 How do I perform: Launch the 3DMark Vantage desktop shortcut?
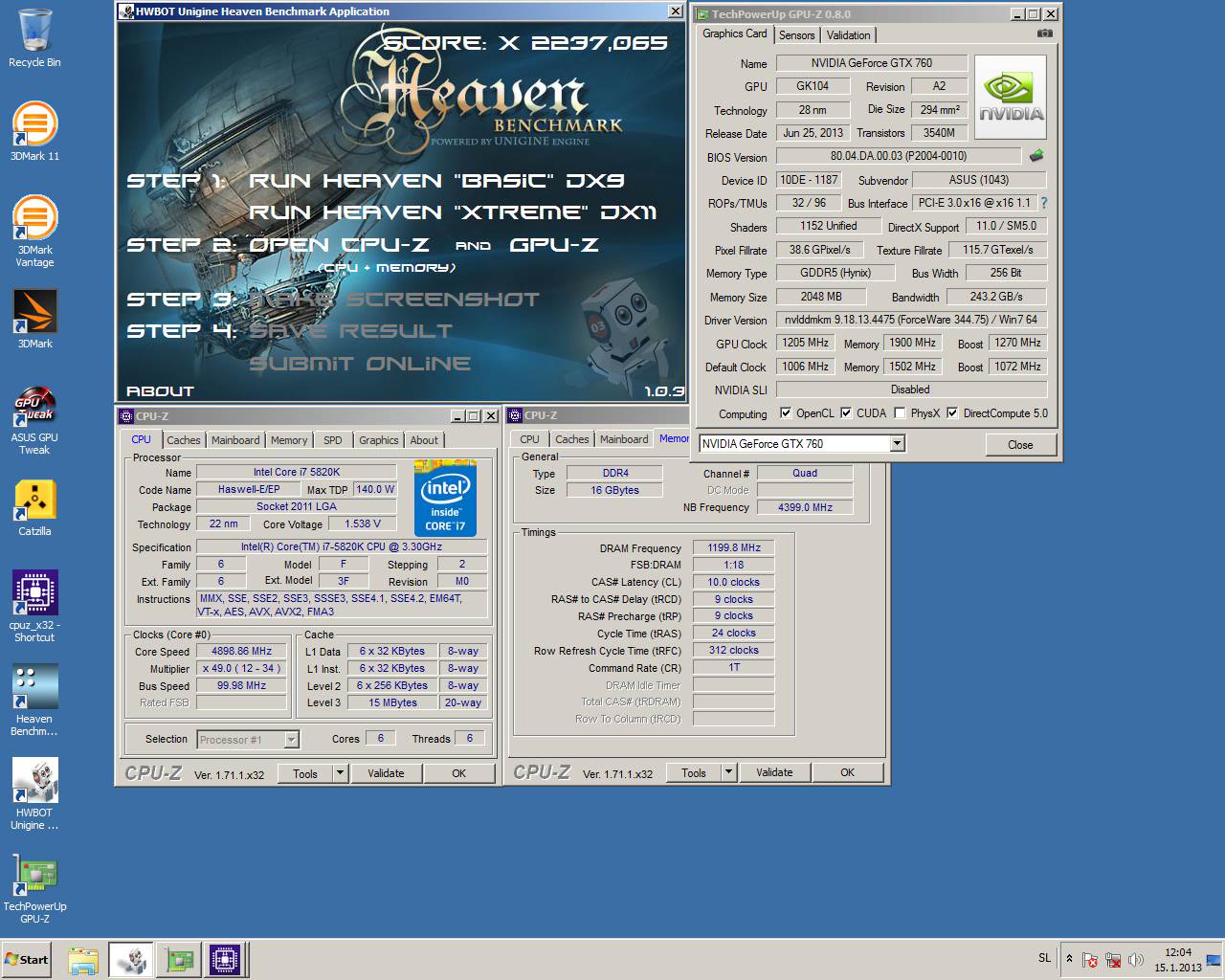click(x=34, y=231)
